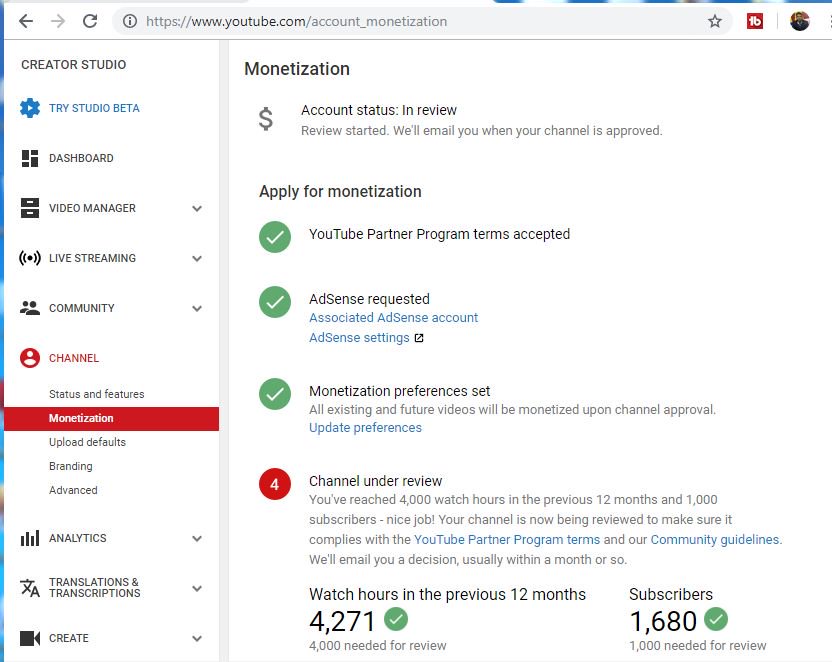Click the '1,680' subscribers value

pyautogui.click(x=663, y=621)
